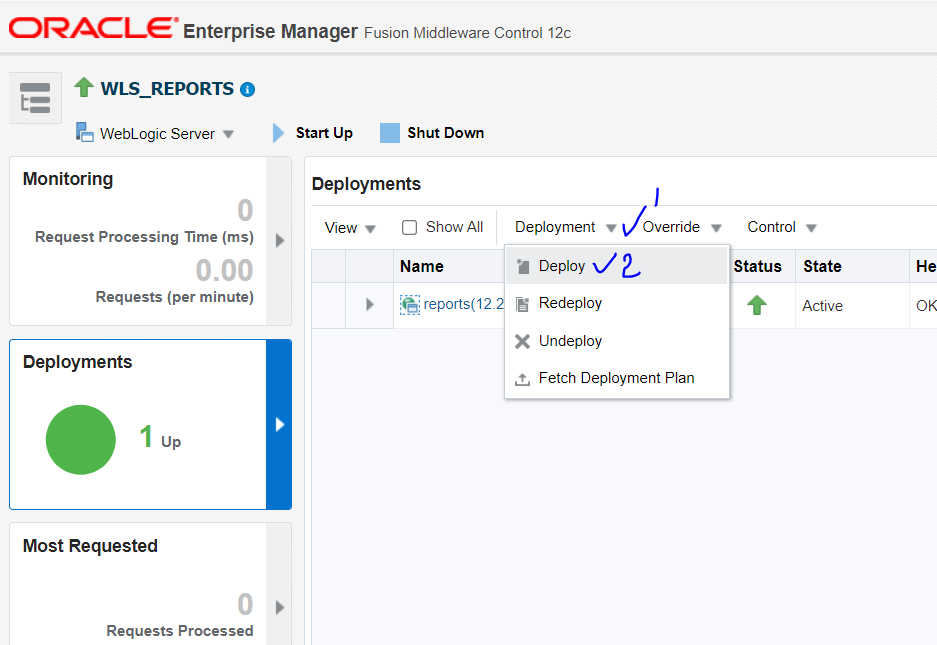Click the green status arrow in reports row
The height and width of the screenshot is (645, 937).
point(757,305)
